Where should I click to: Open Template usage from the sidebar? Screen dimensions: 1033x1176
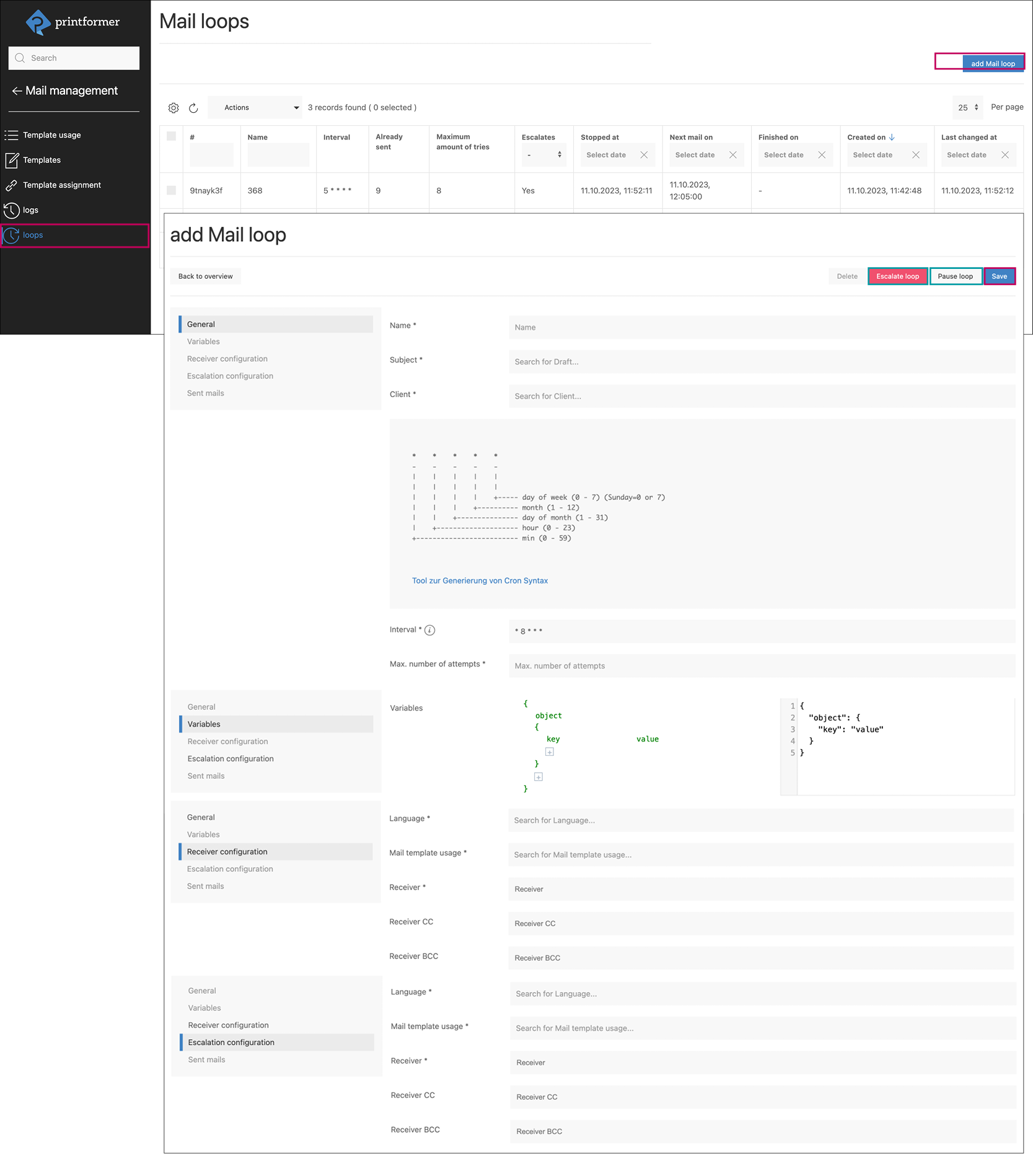pos(51,134)
